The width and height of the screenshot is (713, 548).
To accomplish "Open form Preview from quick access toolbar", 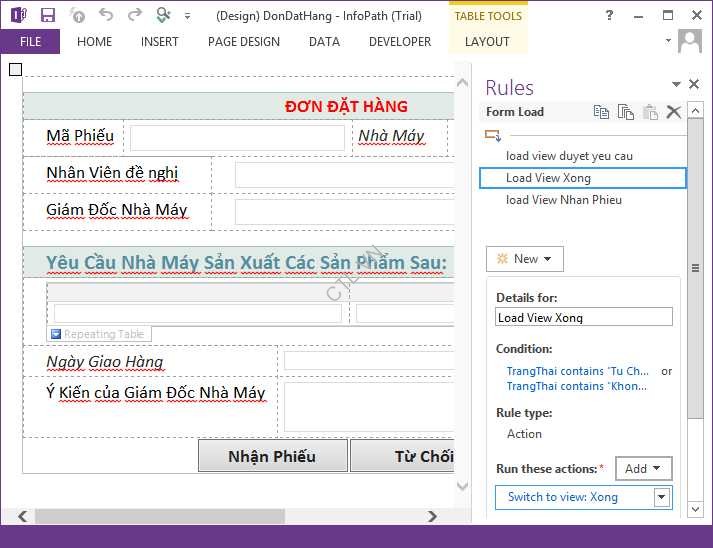I will (x=163, y=15).
